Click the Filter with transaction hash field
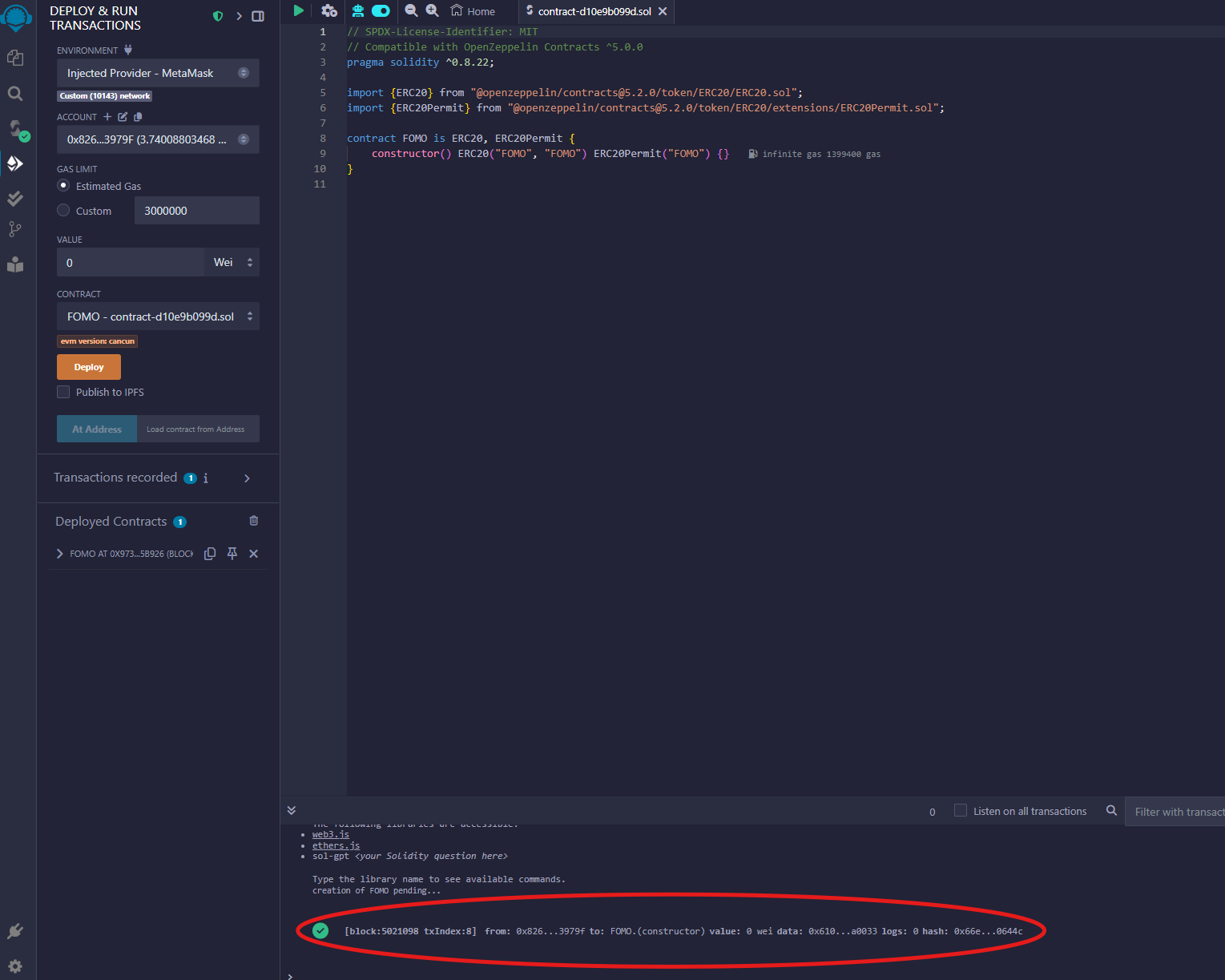Viewport: 1225px width, 980px height. pos(1175,812)
